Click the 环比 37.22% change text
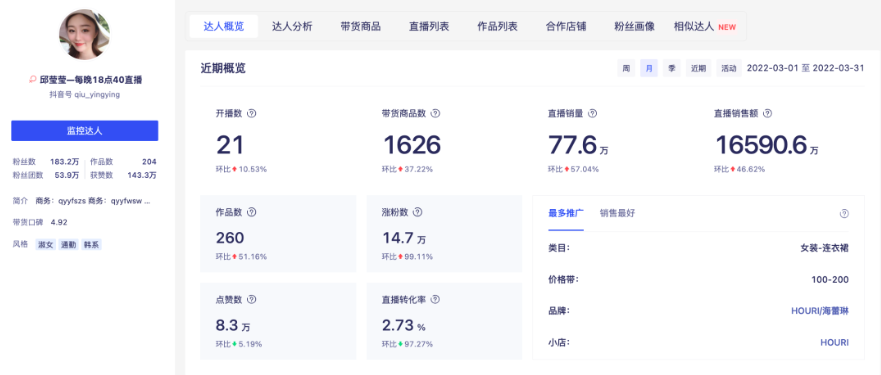Image resolution: width=881 pixels, height=375 pixels. 407,169
